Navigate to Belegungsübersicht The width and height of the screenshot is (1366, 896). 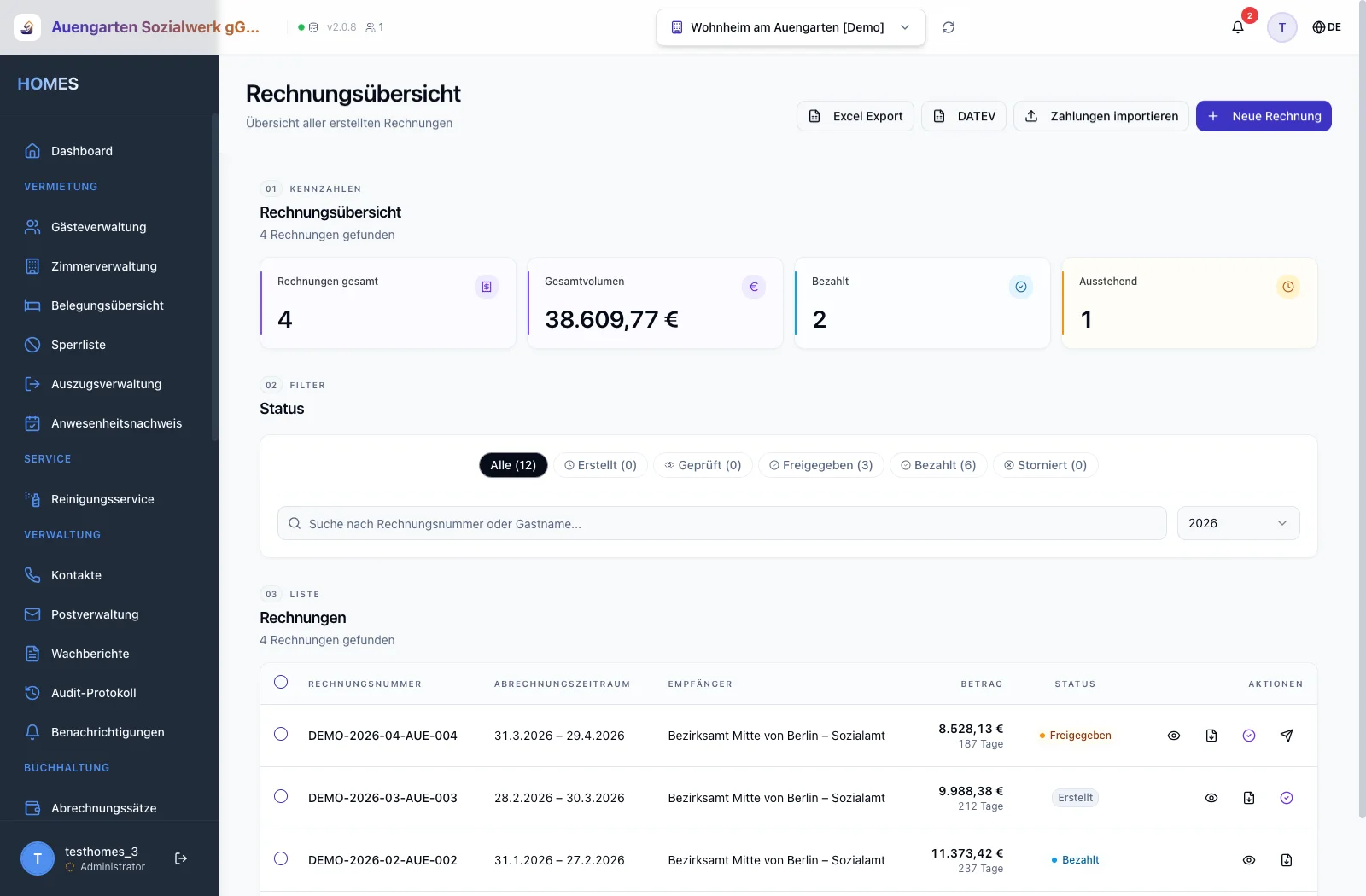coord(107,305)
